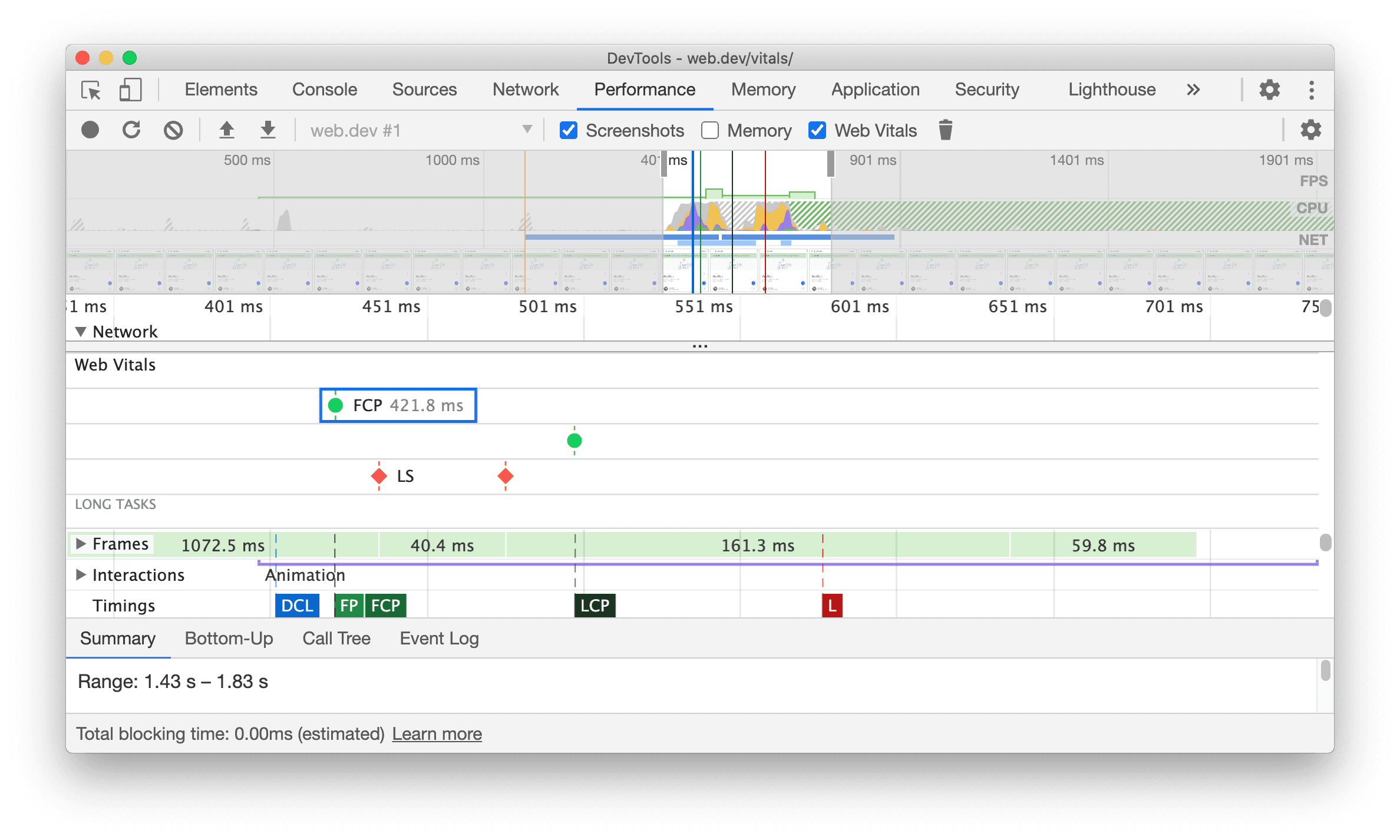
Task: Click the upload profile icon
Action: coord(224,131)
